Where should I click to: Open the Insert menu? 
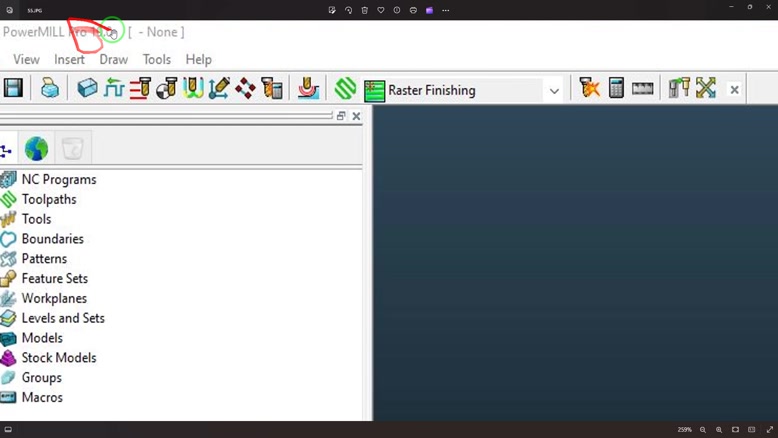[x=69, y=60]
